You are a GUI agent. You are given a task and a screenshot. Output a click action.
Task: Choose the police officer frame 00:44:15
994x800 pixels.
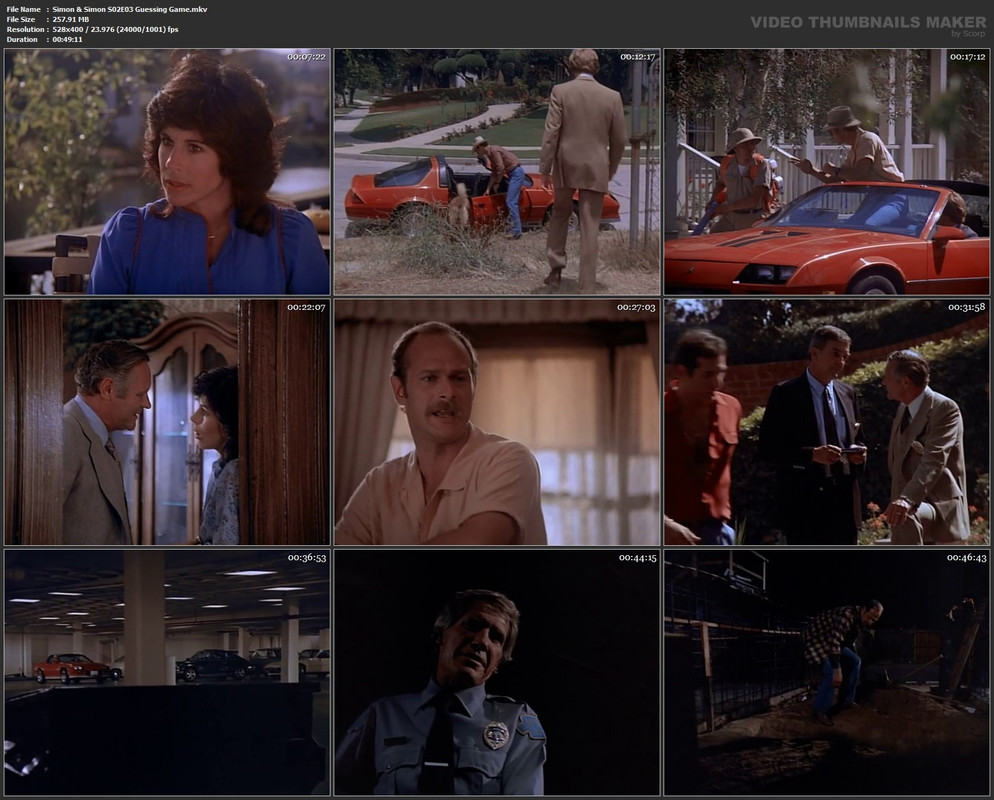(x=497, y=673)
